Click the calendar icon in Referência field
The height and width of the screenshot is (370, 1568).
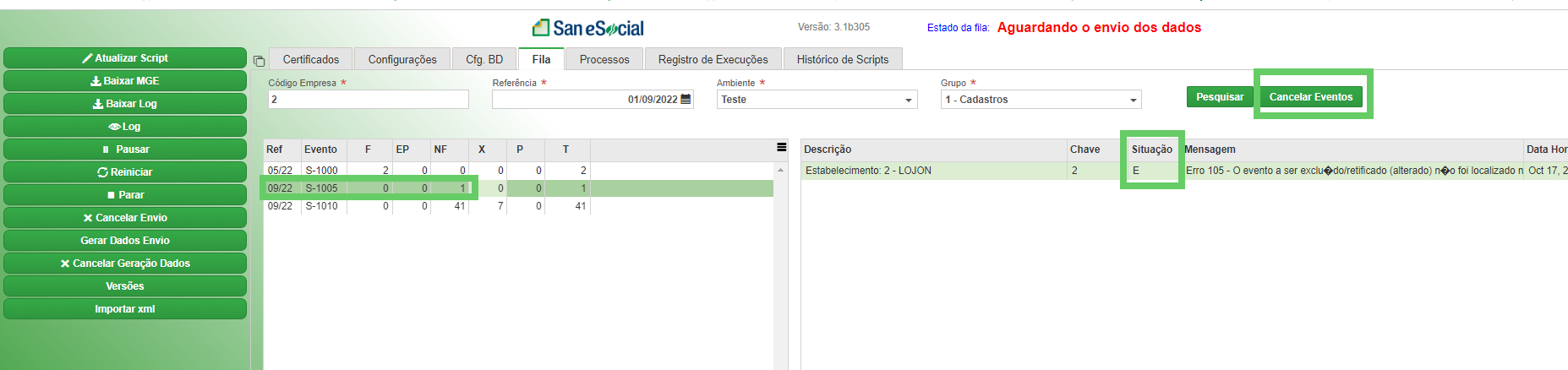tap(686, 100)
